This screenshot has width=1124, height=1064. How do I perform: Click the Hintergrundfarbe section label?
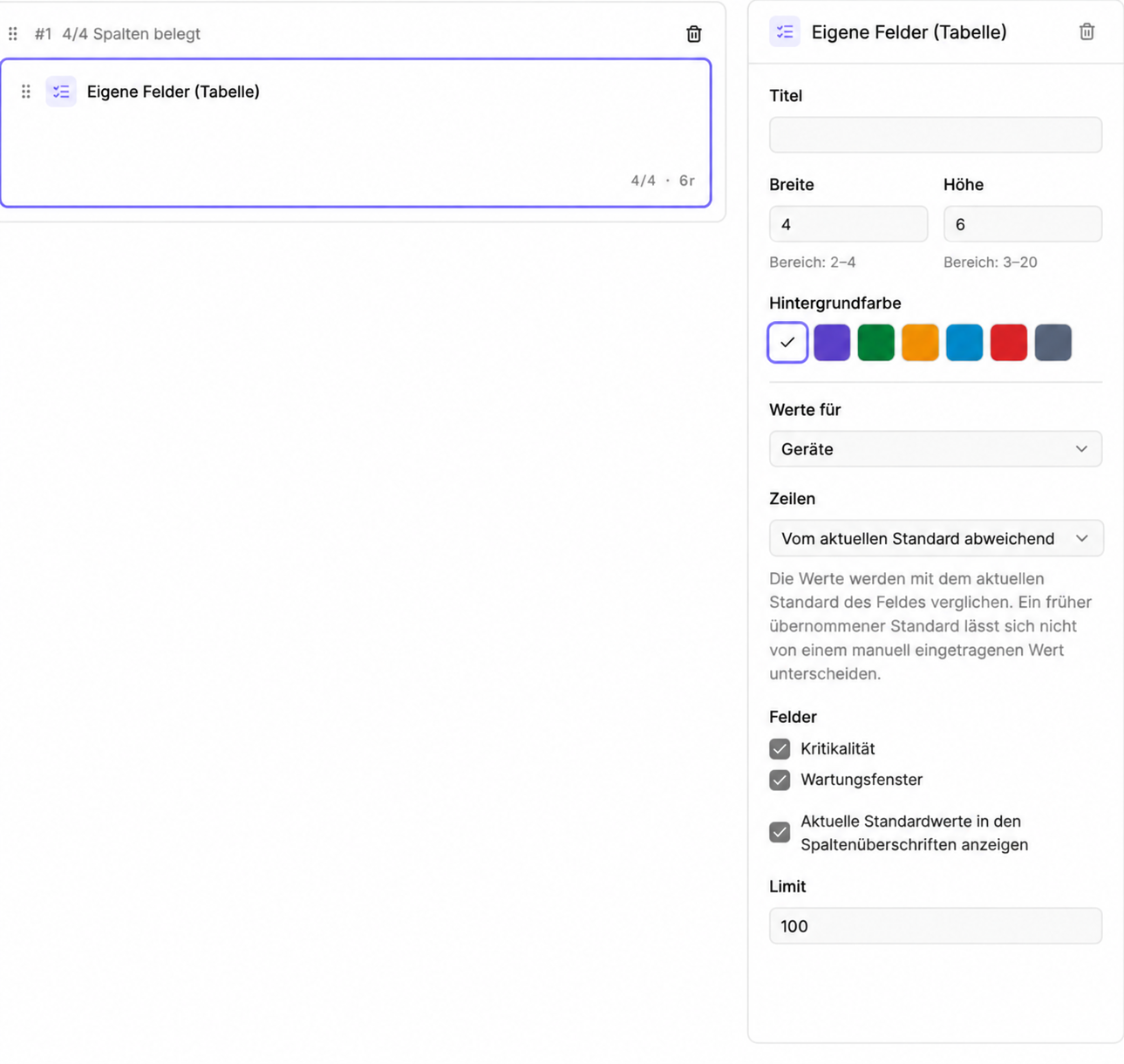[835, 304]
